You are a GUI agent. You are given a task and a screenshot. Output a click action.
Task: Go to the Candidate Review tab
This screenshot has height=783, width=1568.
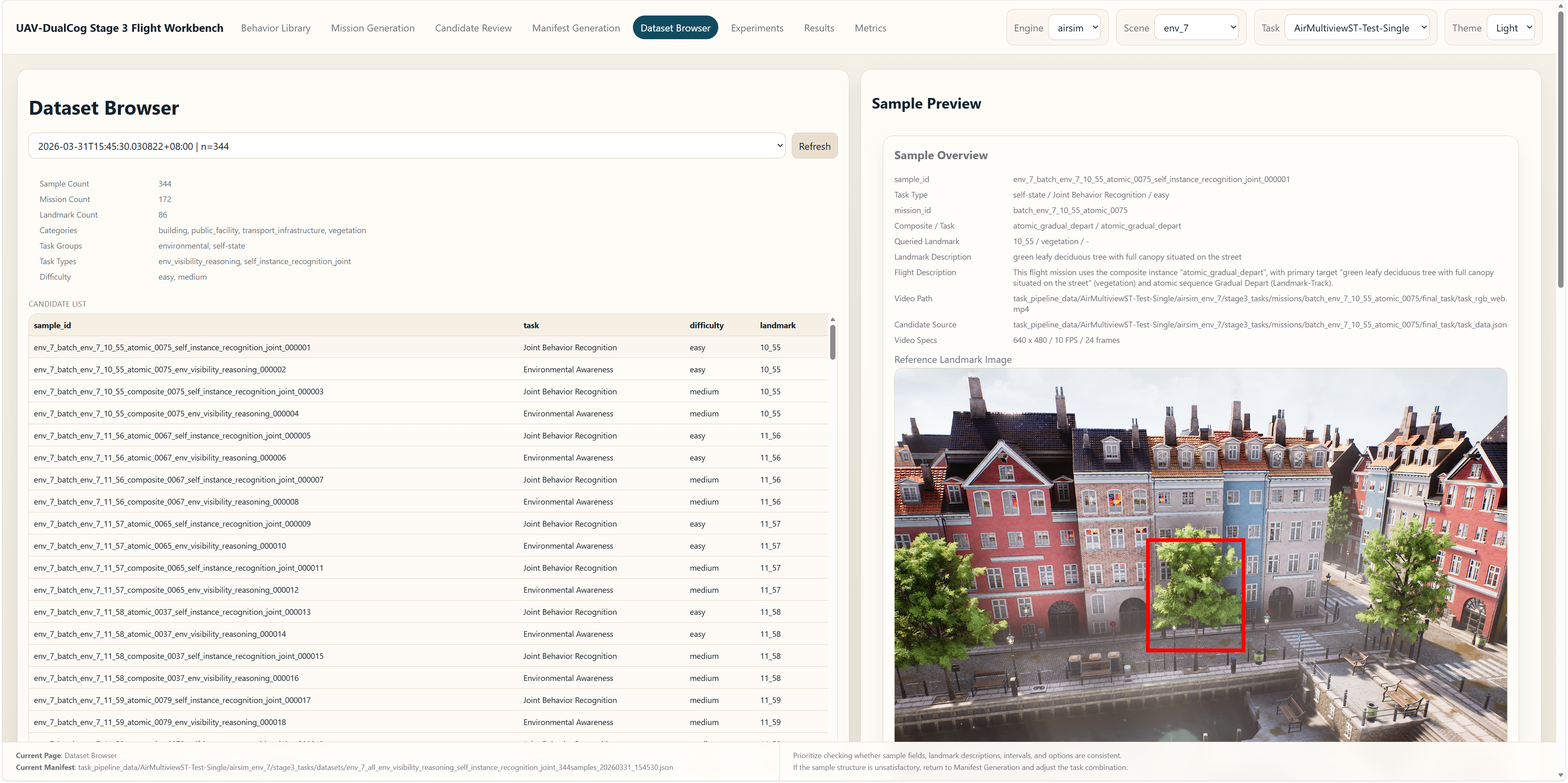pos(474,27)
